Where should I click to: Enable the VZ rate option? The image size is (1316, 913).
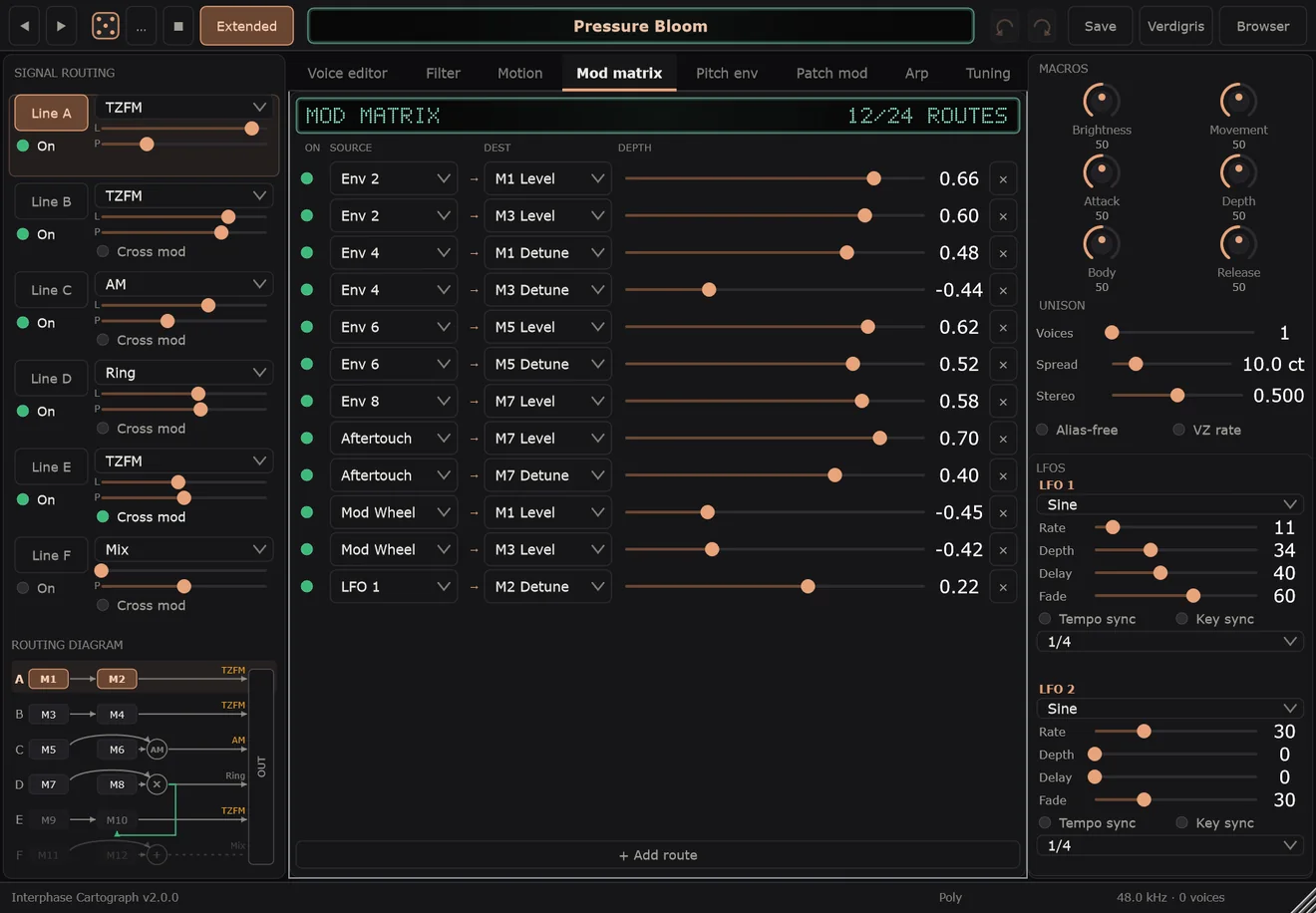[x=1207, y=430]
